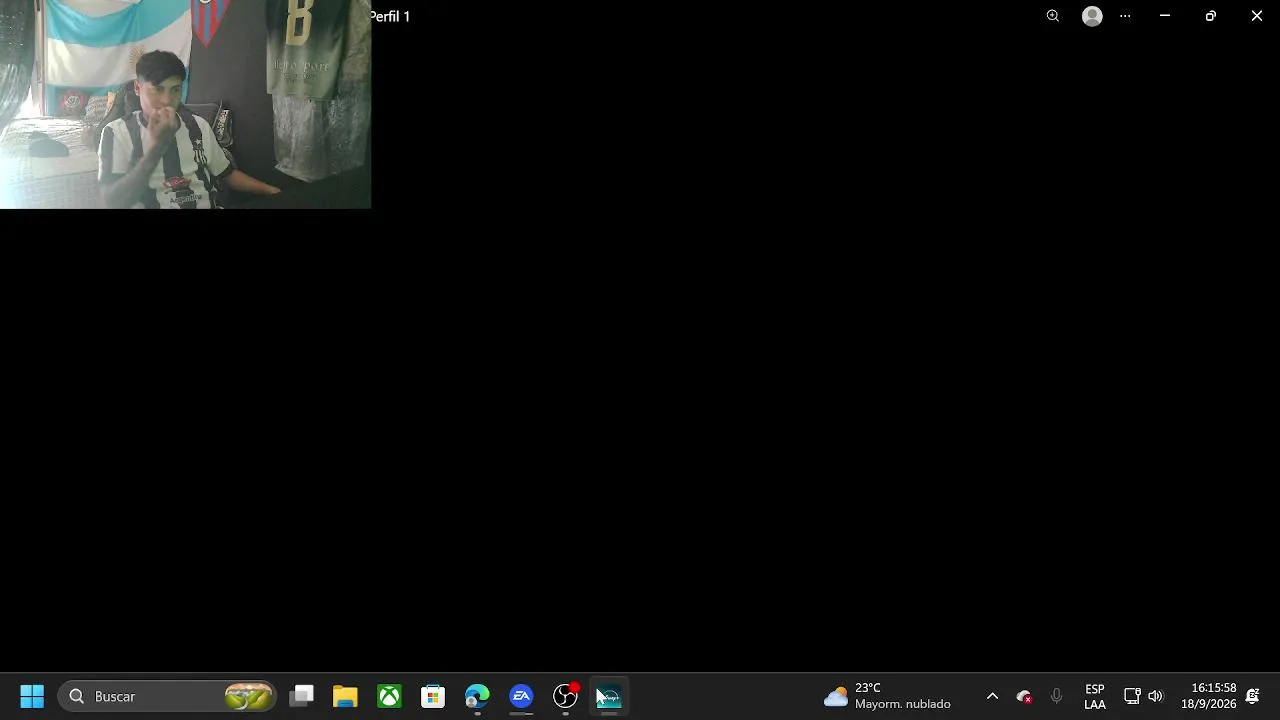
Task: Open the profile avatar in title bar
Action: (1092, 16)
